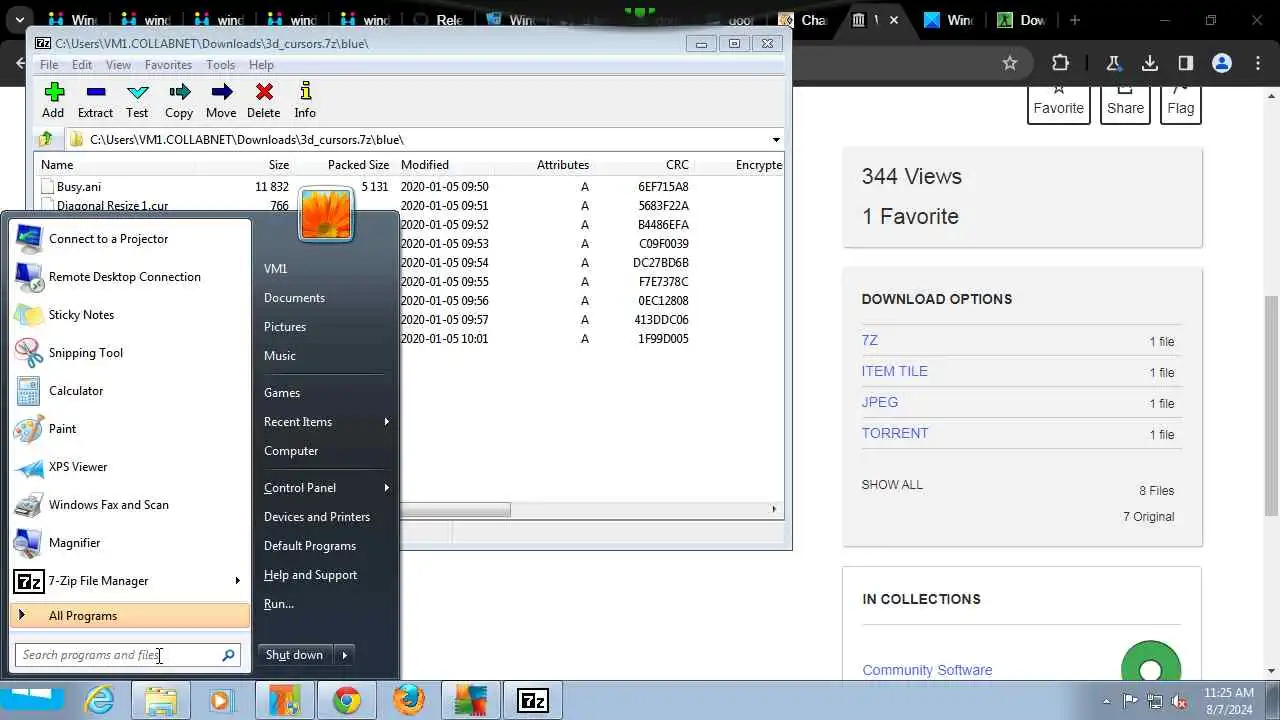Screen dimensions: 1280x720
Task: Sort by the Modified column header
Action: point(424,165)
